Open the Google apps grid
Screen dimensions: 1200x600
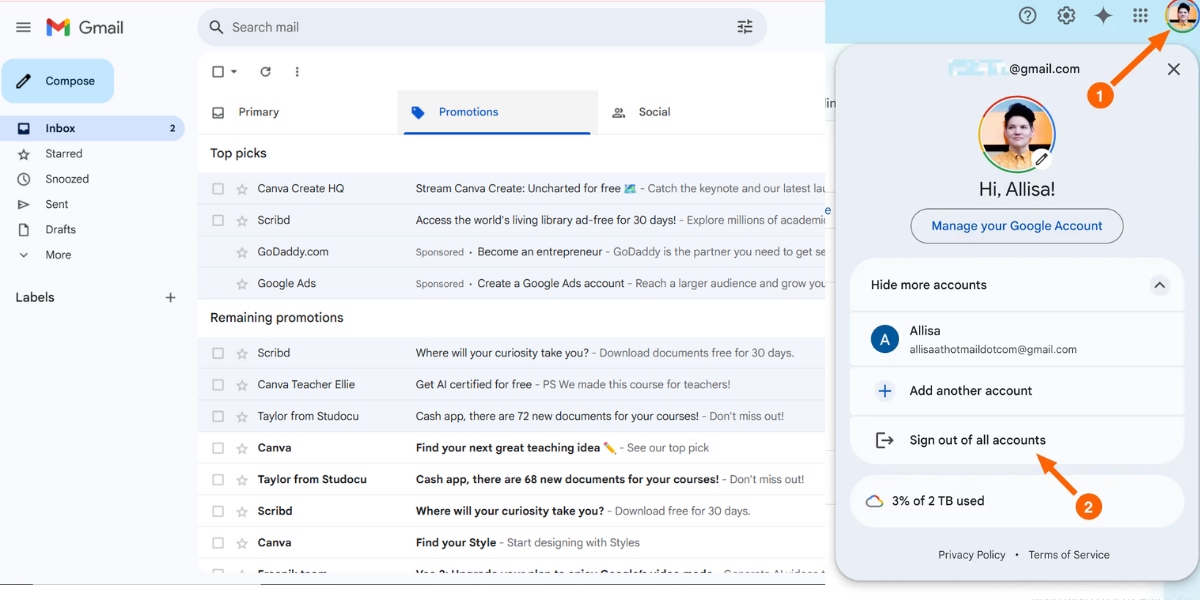coord(1140,15)
